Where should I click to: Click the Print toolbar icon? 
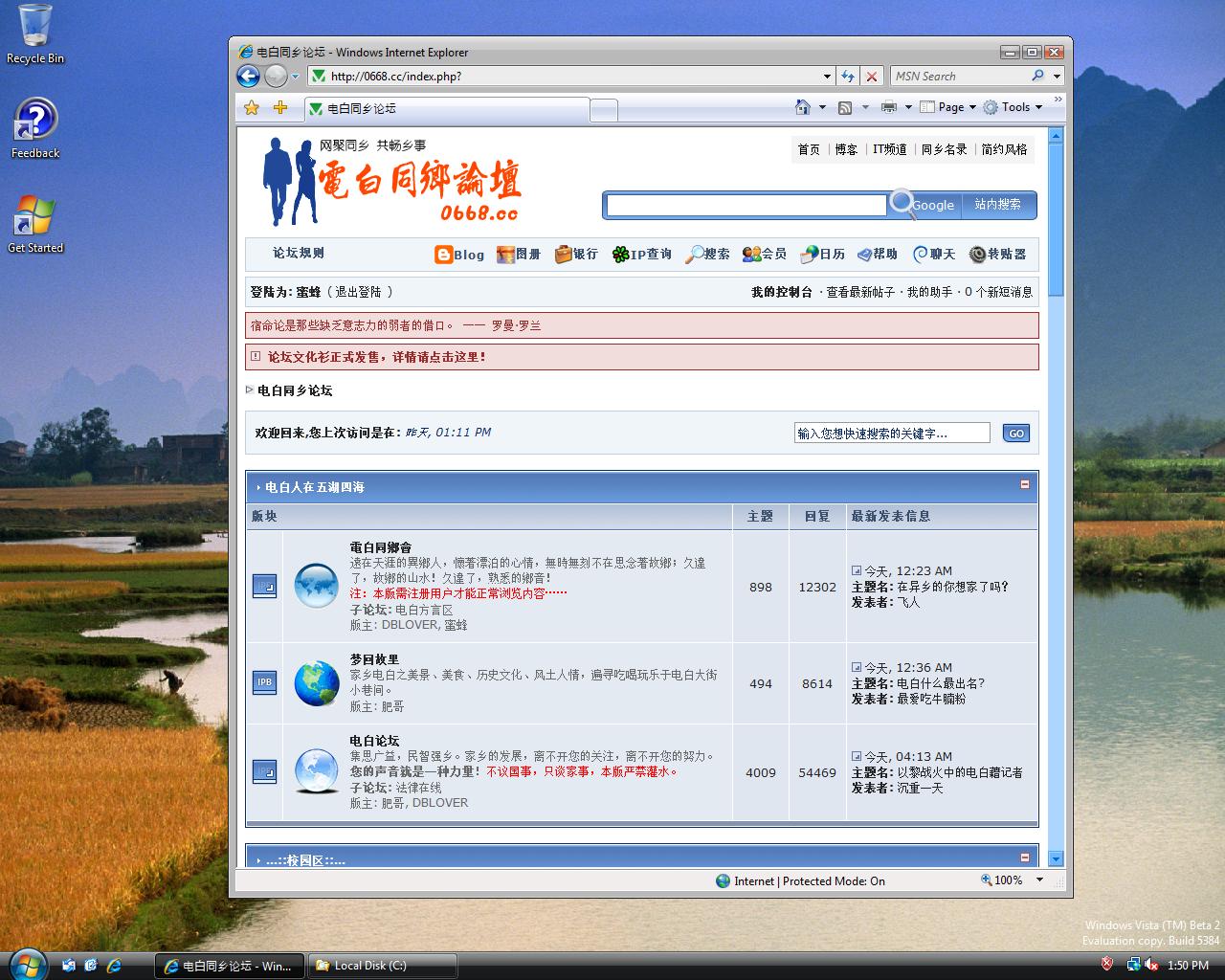(888, 107)
